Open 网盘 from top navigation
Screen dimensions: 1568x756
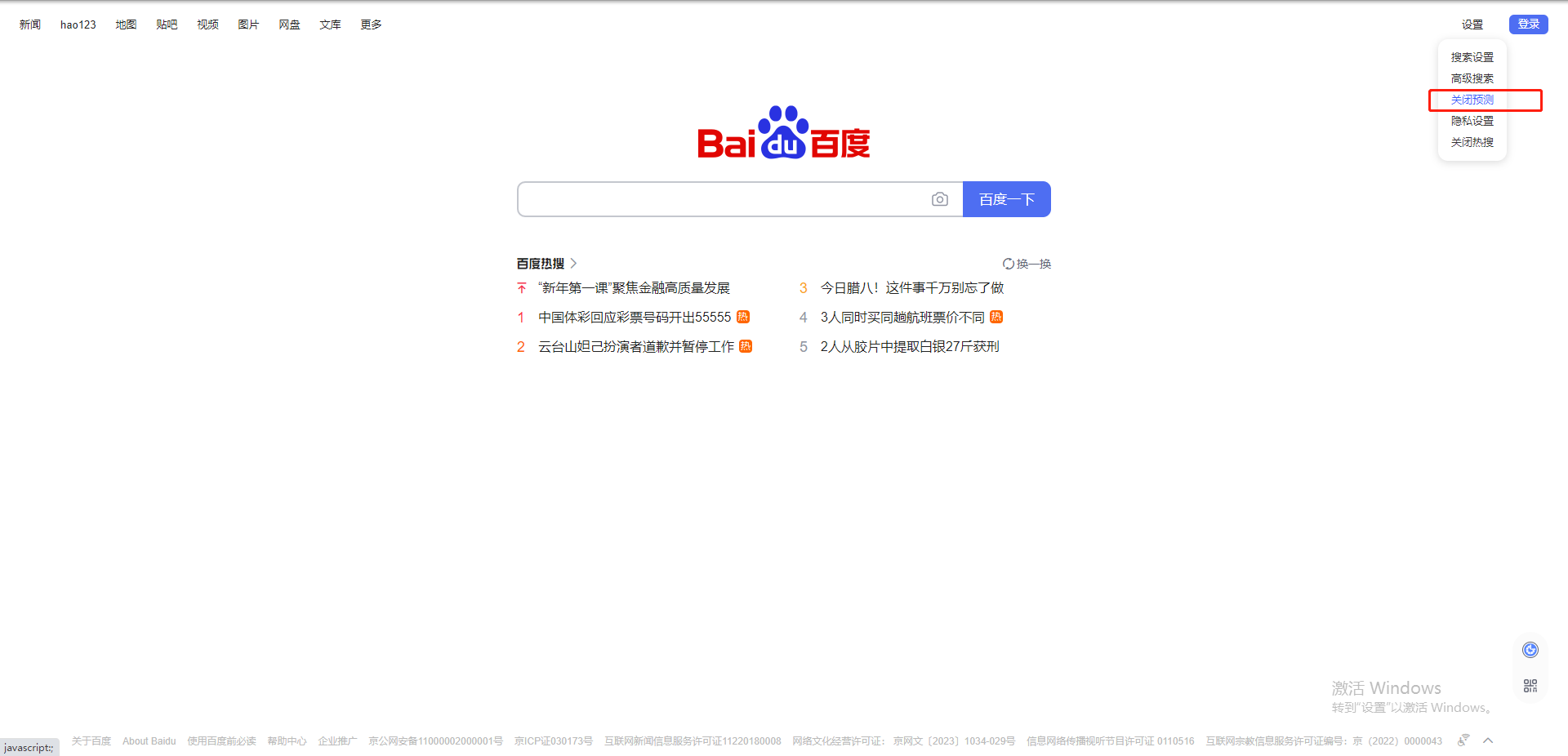(290, 24)
